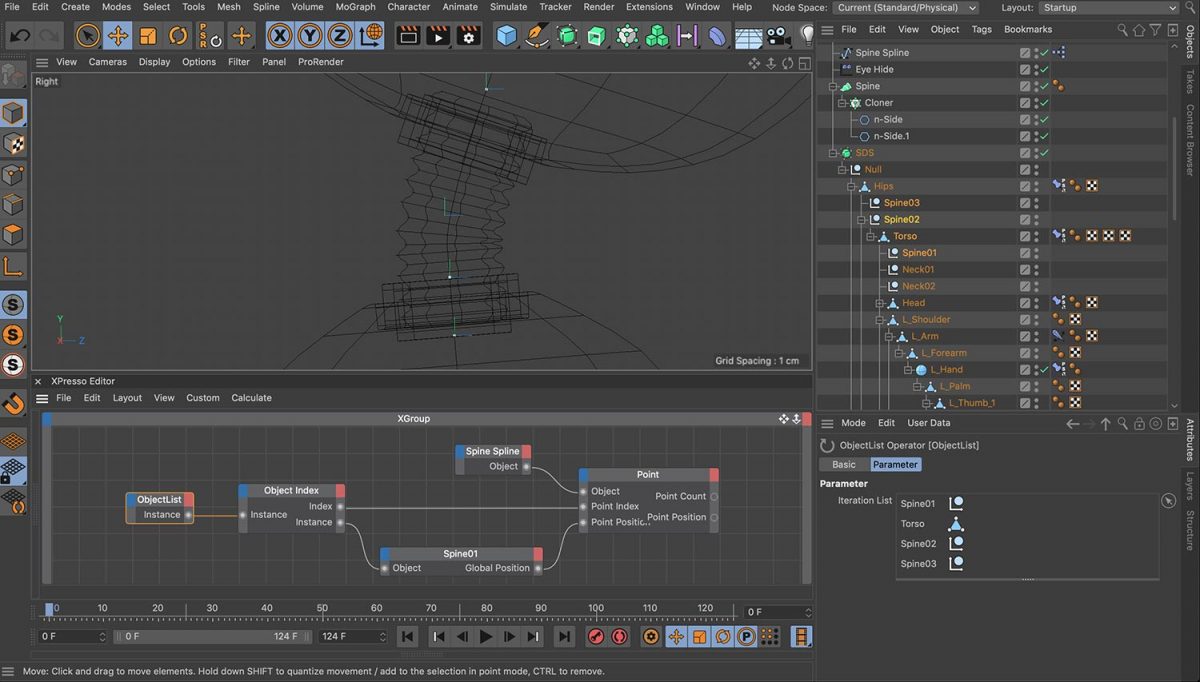Open the MoGraph menu
The height and width of the screenshot is (682, 1200).
coord(355,7)
